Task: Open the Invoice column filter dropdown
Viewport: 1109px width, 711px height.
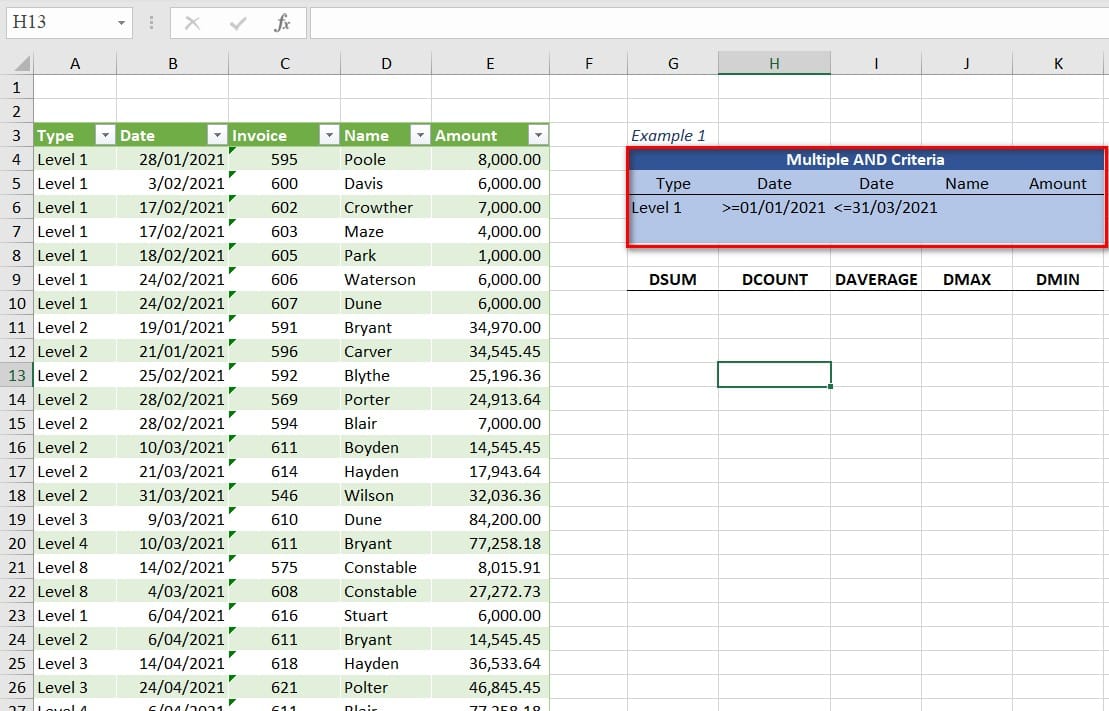Action: coord(328,136)
